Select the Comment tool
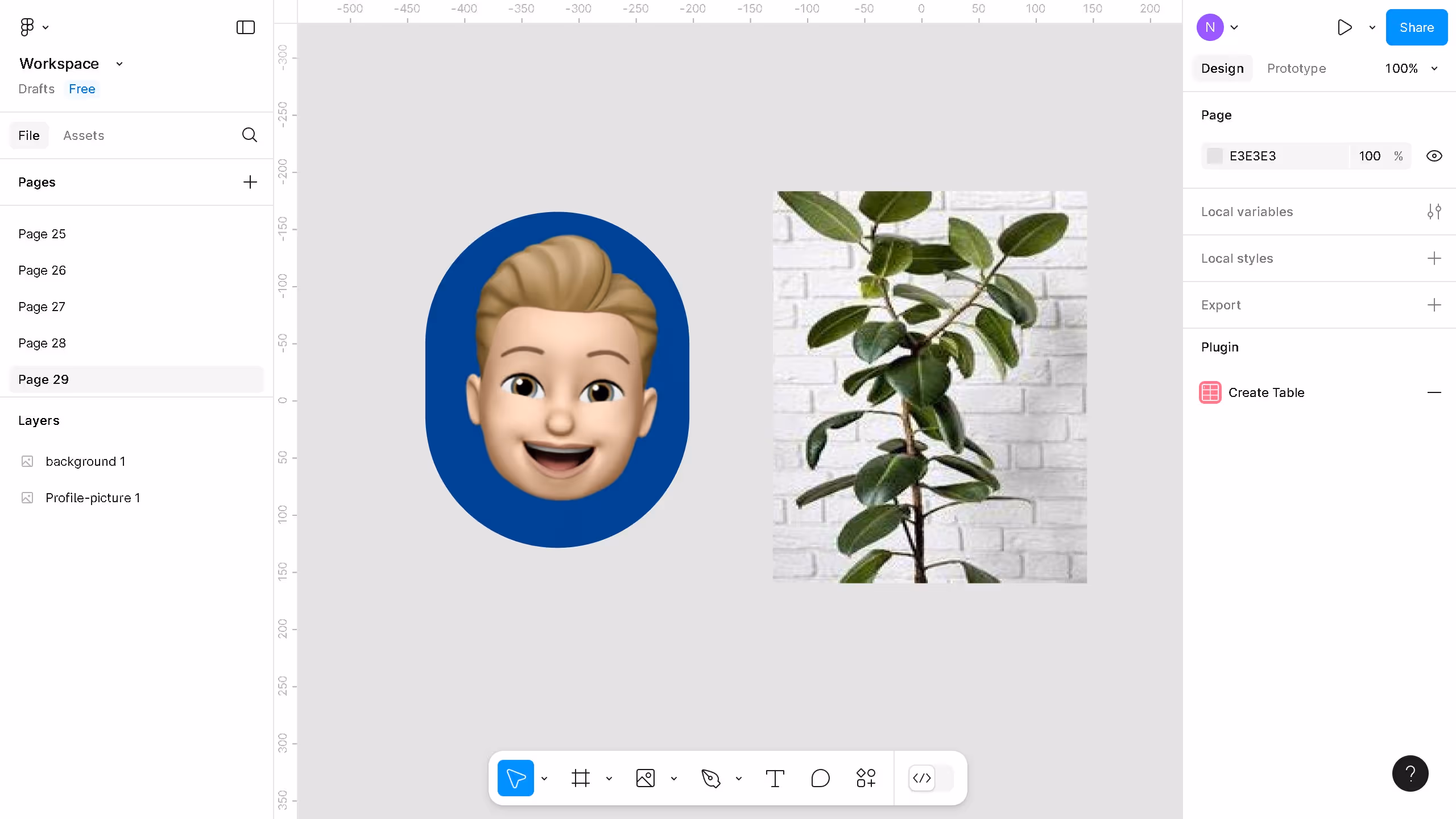This screenshot has height=819, width=1456. click(820, 778)
